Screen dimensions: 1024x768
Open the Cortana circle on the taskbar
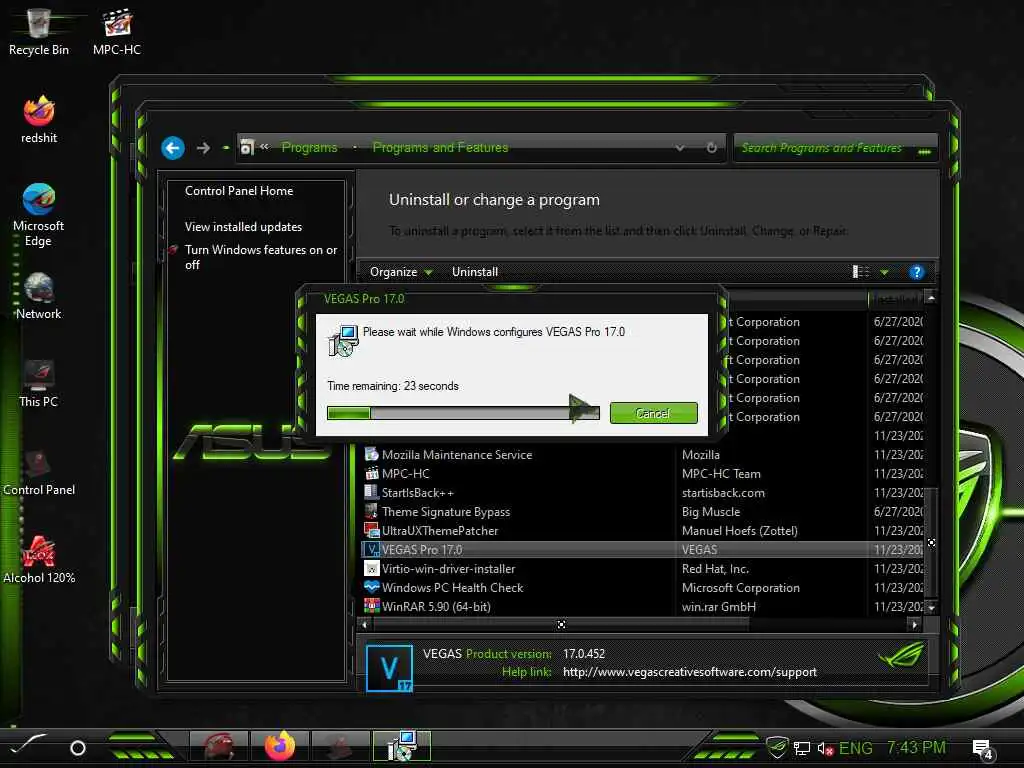tap(78, 748)
